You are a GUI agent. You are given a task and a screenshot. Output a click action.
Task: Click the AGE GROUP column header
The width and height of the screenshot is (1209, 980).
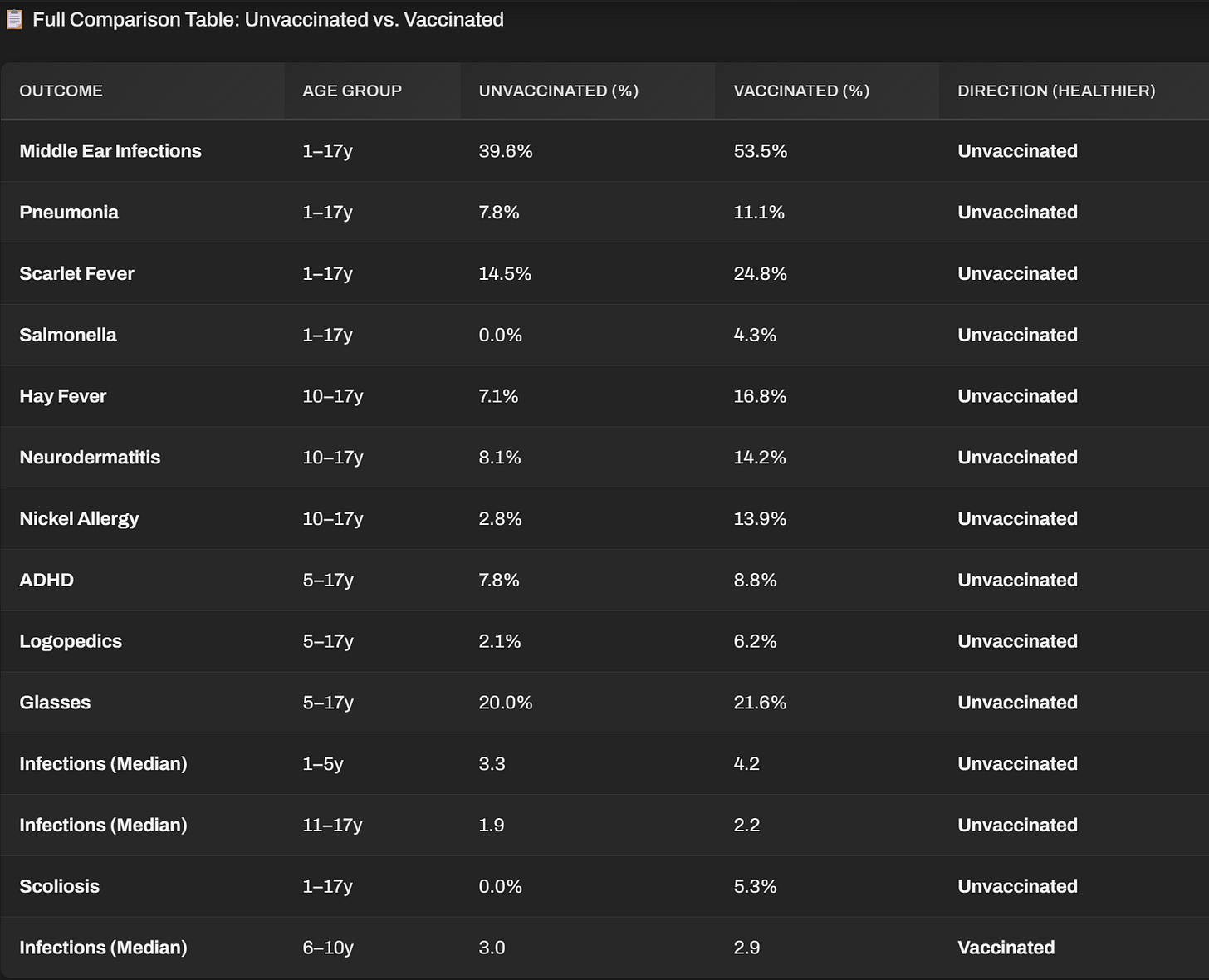(x=352, y=91)
